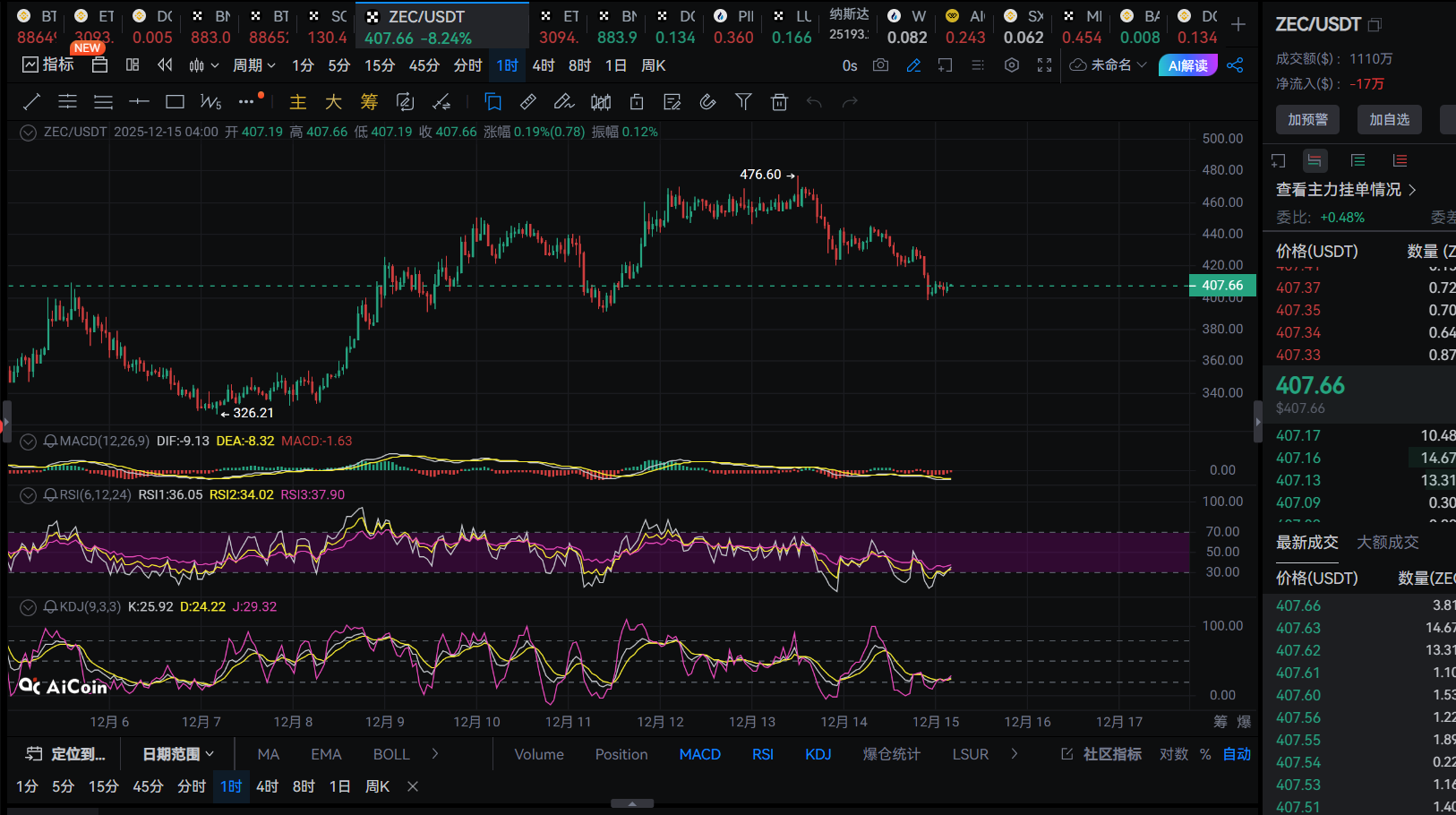This screenshot has height=815, width=1456.
Task: Expand the 日期范围 date range dropdown
Action: (x=178, y=754)
